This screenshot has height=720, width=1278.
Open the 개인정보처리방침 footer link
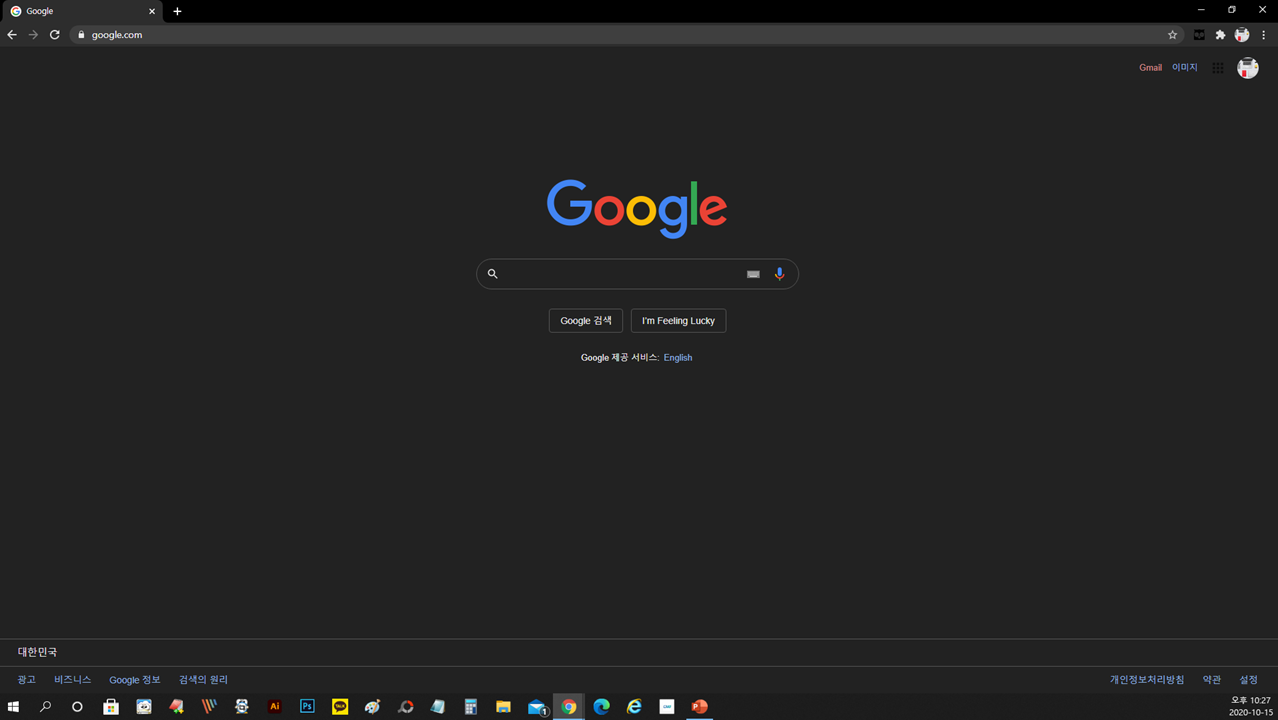click(x=1147, y=680)
